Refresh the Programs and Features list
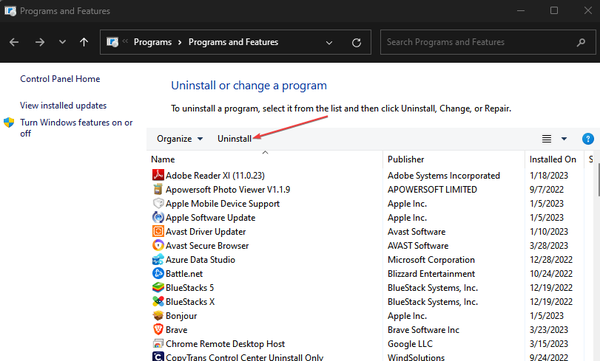Screen dimensions: 600x361 point(356,42)
